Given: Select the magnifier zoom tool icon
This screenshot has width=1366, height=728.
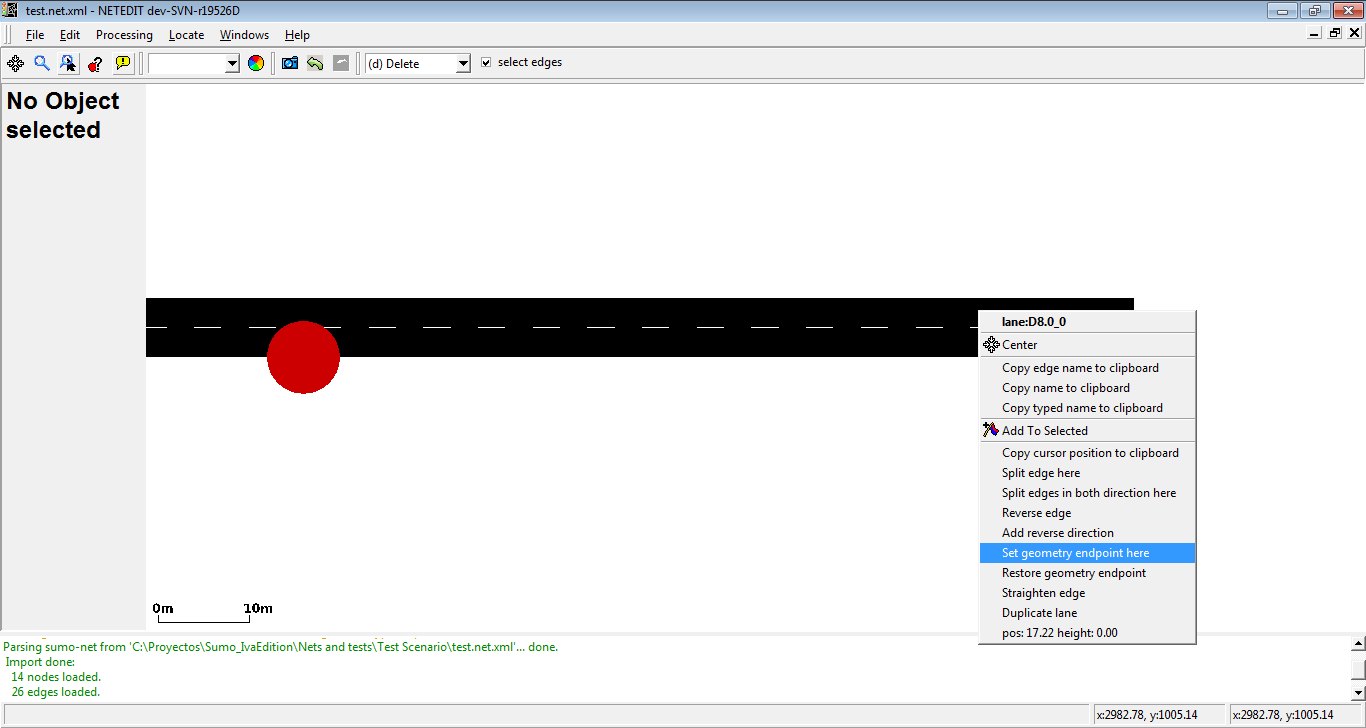Looking at the screenshot, I should click(x=42, y=63).
